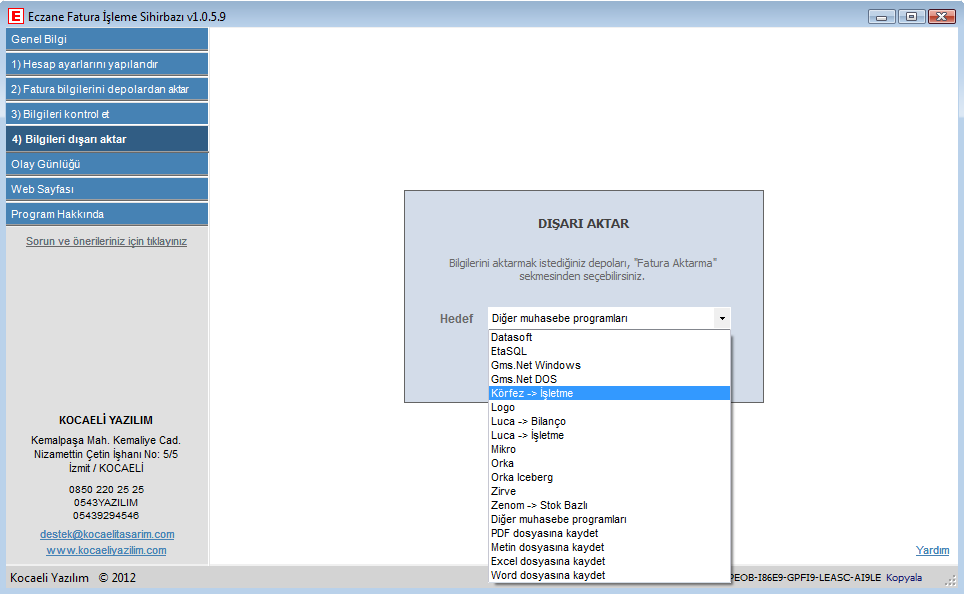Select Metin dosyasına kaydet option

point(609,547)
